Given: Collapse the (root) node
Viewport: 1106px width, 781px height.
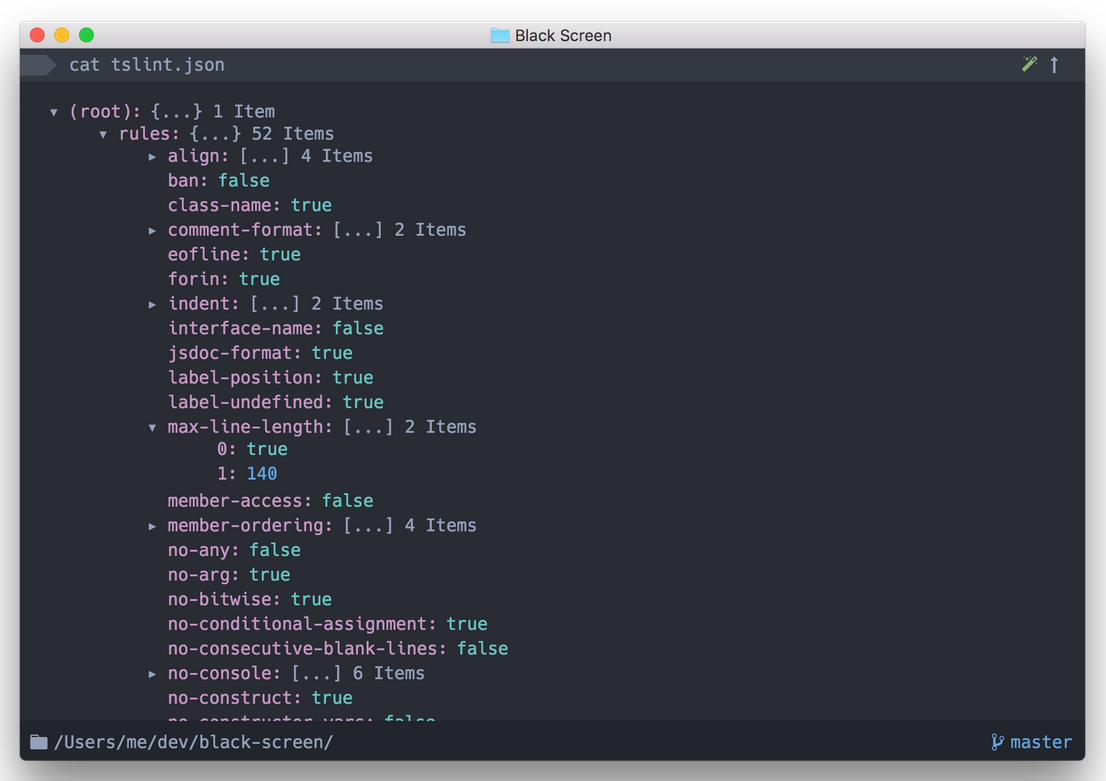Looking at the screenshot, I should point(54,112).
